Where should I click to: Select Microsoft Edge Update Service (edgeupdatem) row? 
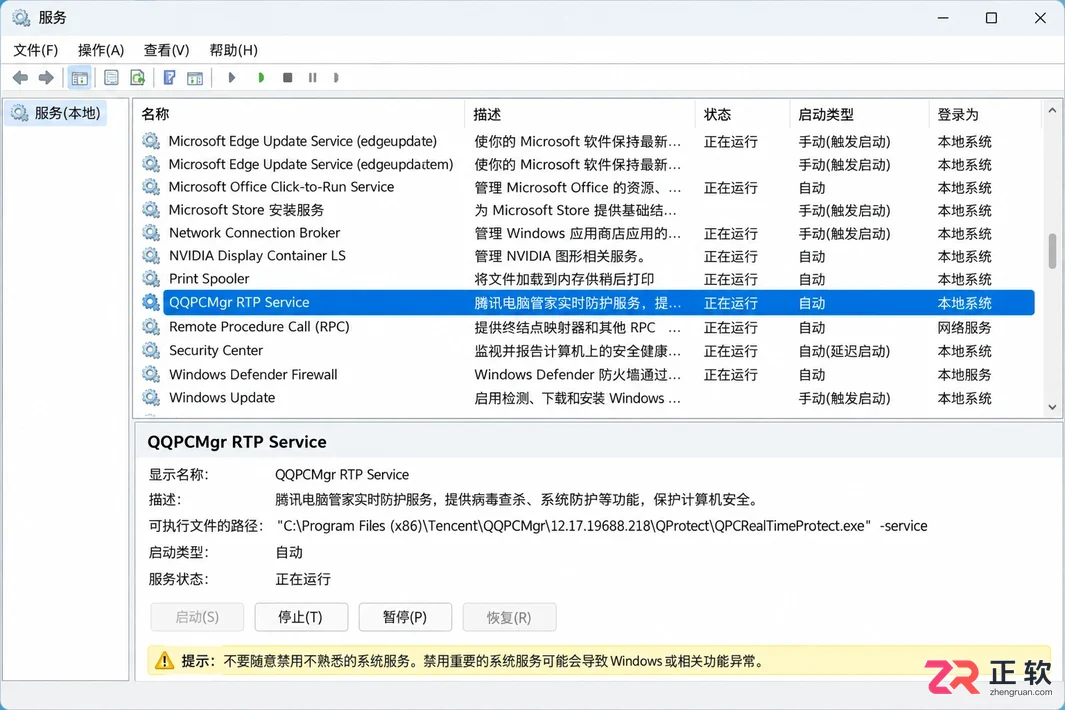pos(588,164)
